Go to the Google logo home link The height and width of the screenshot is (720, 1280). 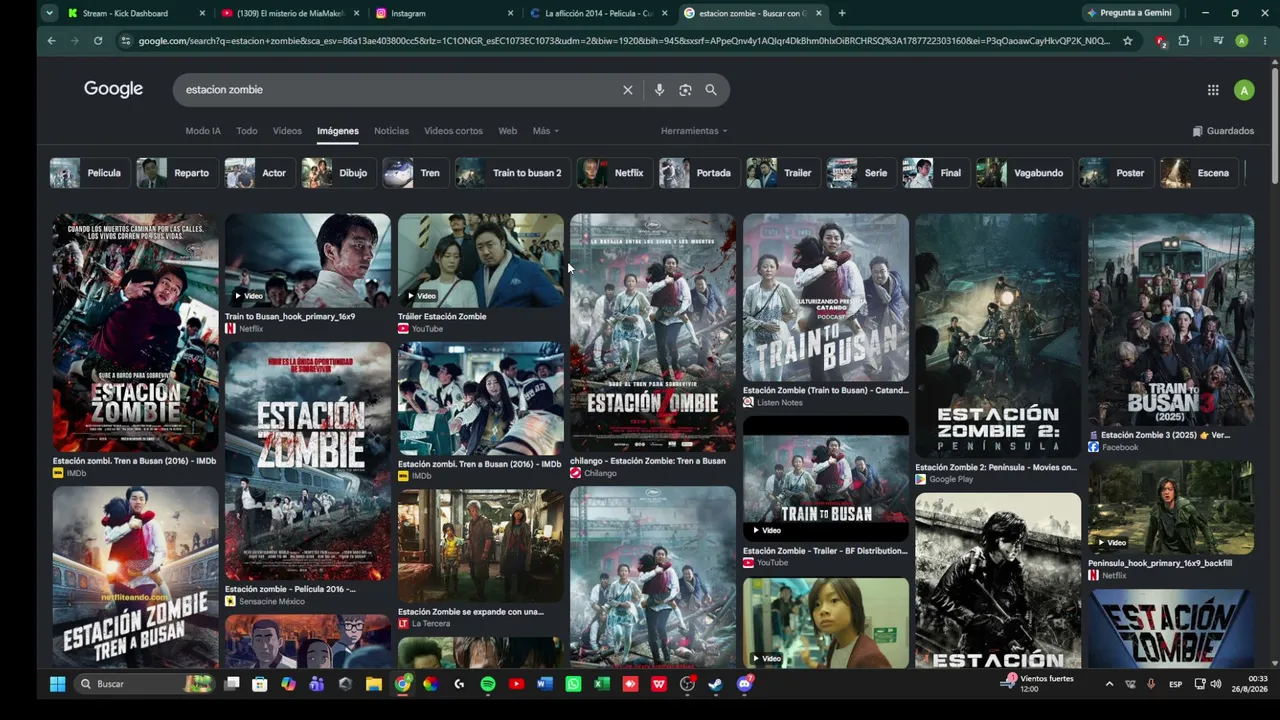(113, 89)
